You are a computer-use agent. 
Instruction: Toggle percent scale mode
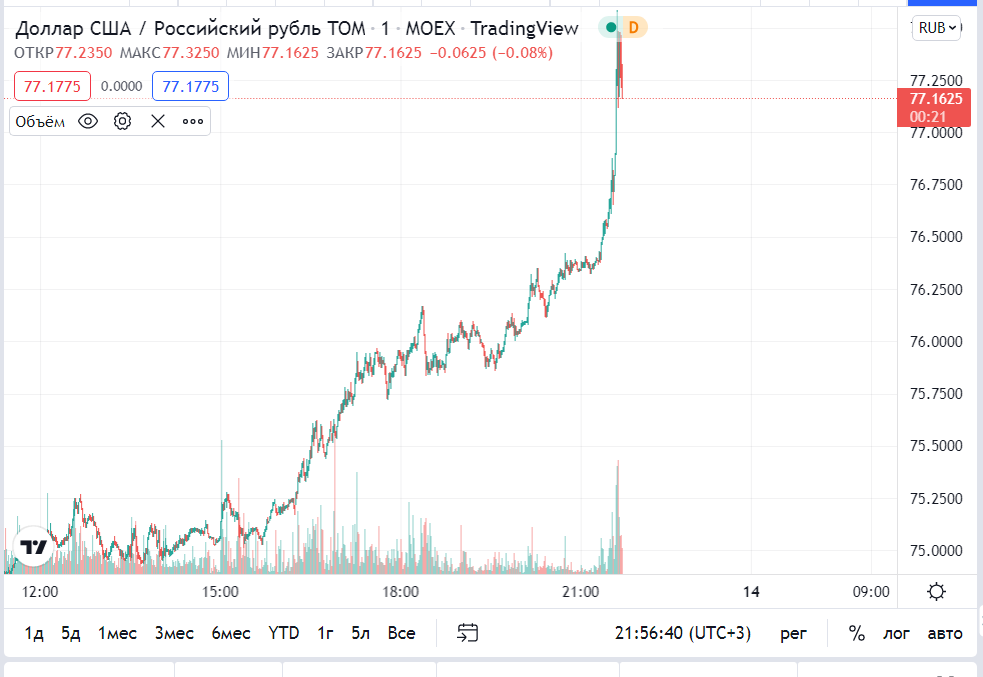tap(856, 633)
